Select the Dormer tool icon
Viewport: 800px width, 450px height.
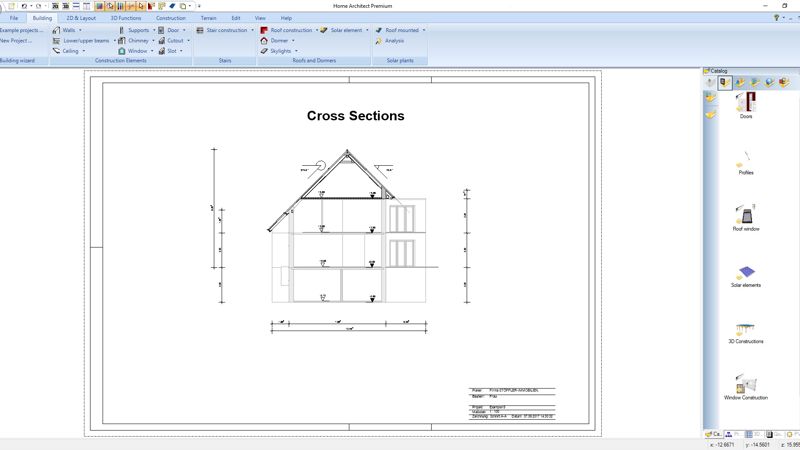(x=264, y=40)
